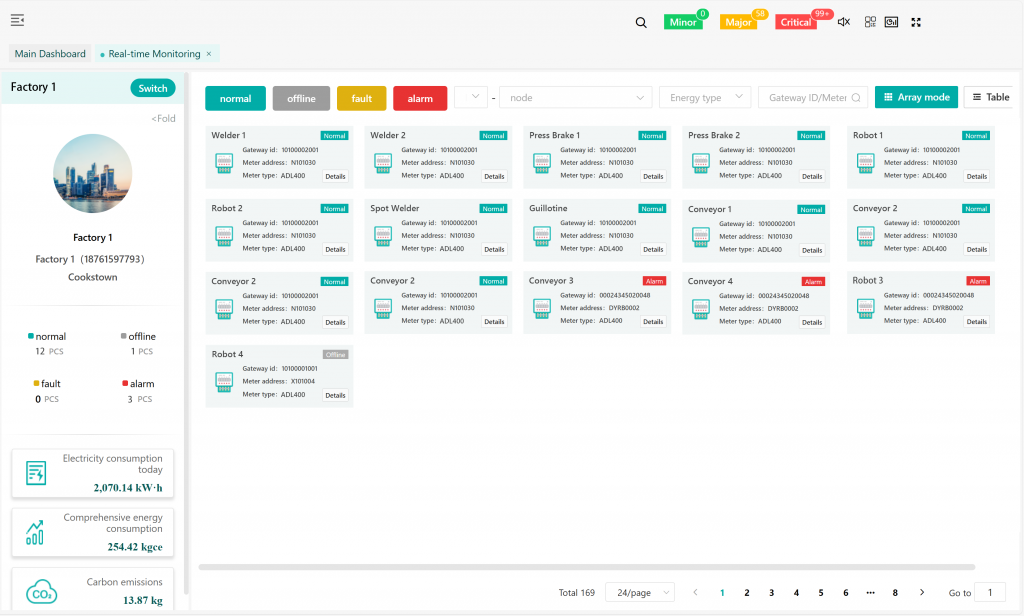The image size is (1024, 616).
Task: Open the QR code grid icon
Action: click(x=870, y=22)
